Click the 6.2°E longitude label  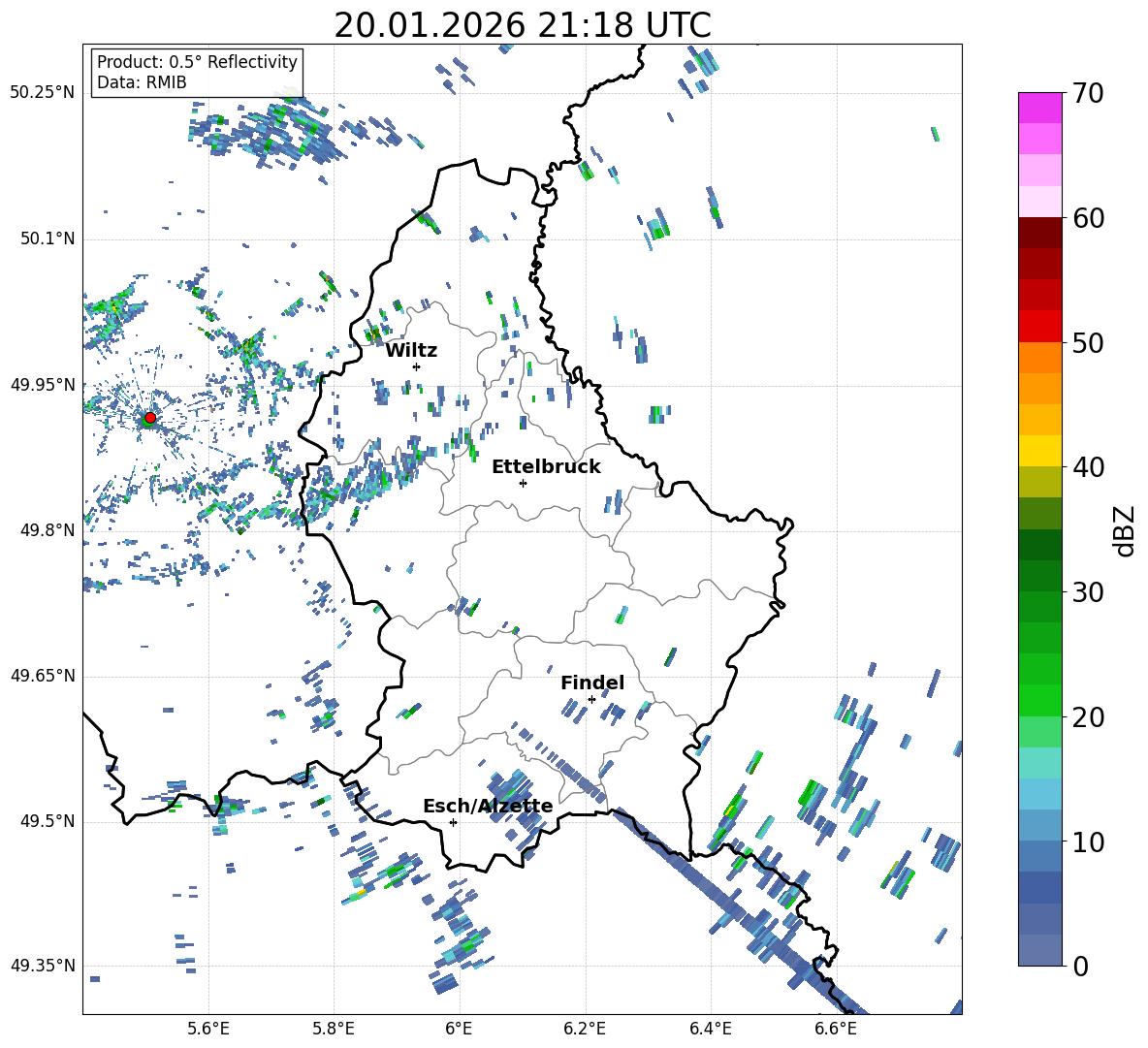(585, 1029)
